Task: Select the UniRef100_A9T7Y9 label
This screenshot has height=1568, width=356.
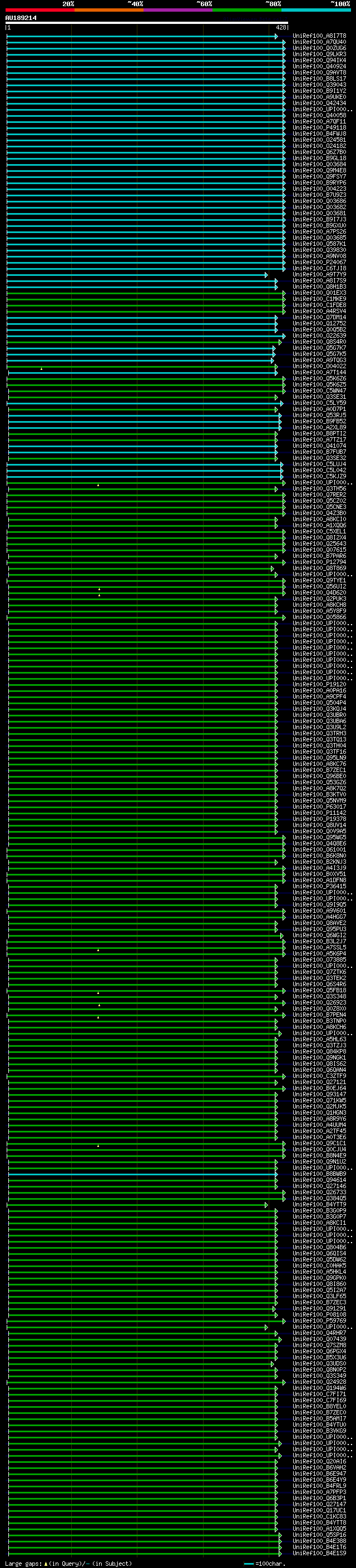Action: point(319,275)
